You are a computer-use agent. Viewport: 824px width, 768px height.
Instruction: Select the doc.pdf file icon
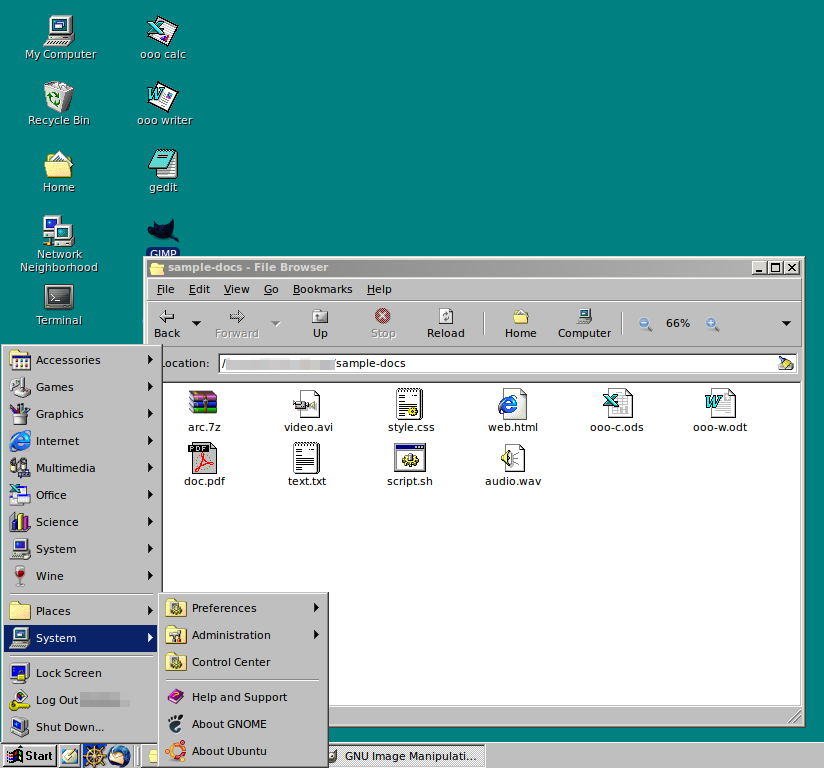pos(204,465)
